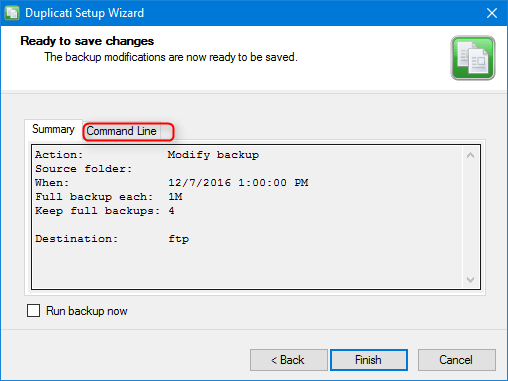Cancel the setup wizard
The height and width of the screenshot is (381, 508).
(456, 360)
